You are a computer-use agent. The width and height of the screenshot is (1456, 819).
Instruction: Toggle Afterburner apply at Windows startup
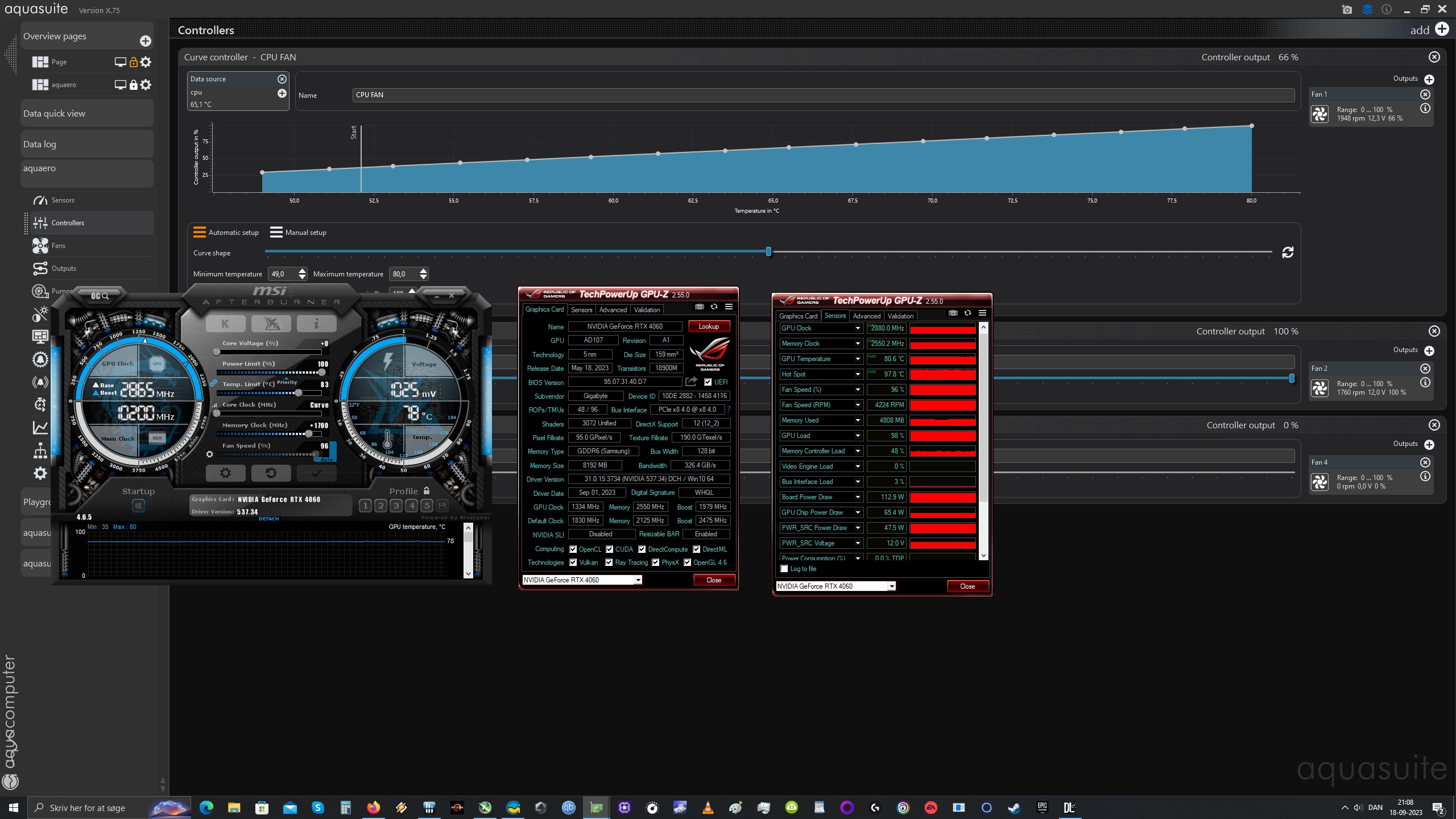pyautogui.click(x=138, y=505)
